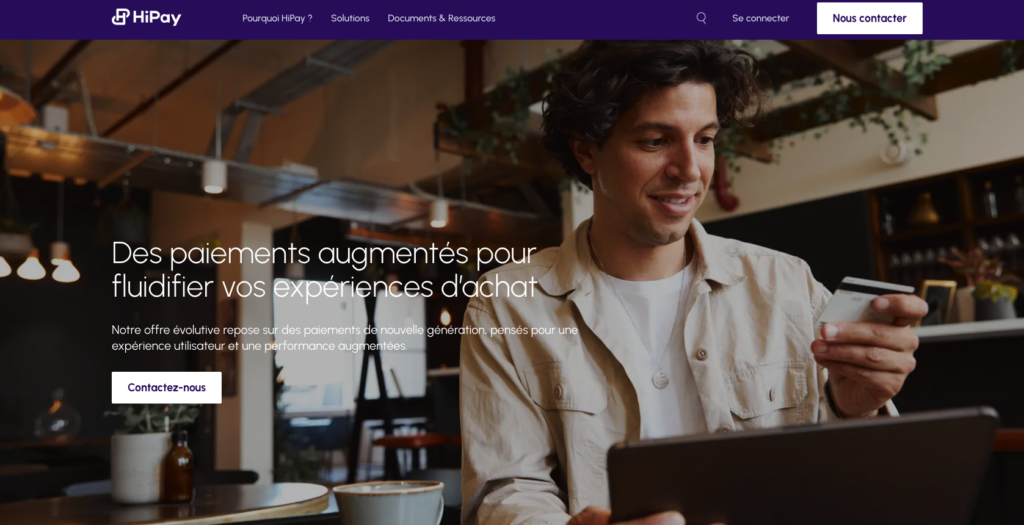Expand Documents & Ressources menu
Viewport: 1024px width, 525px height.
point(441,18)
